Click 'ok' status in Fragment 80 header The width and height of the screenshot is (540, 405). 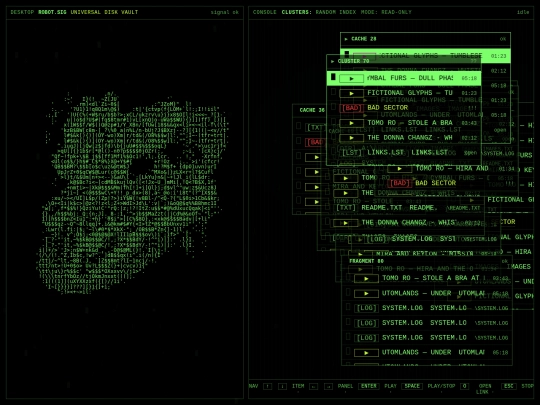click(x=505, y=261)
